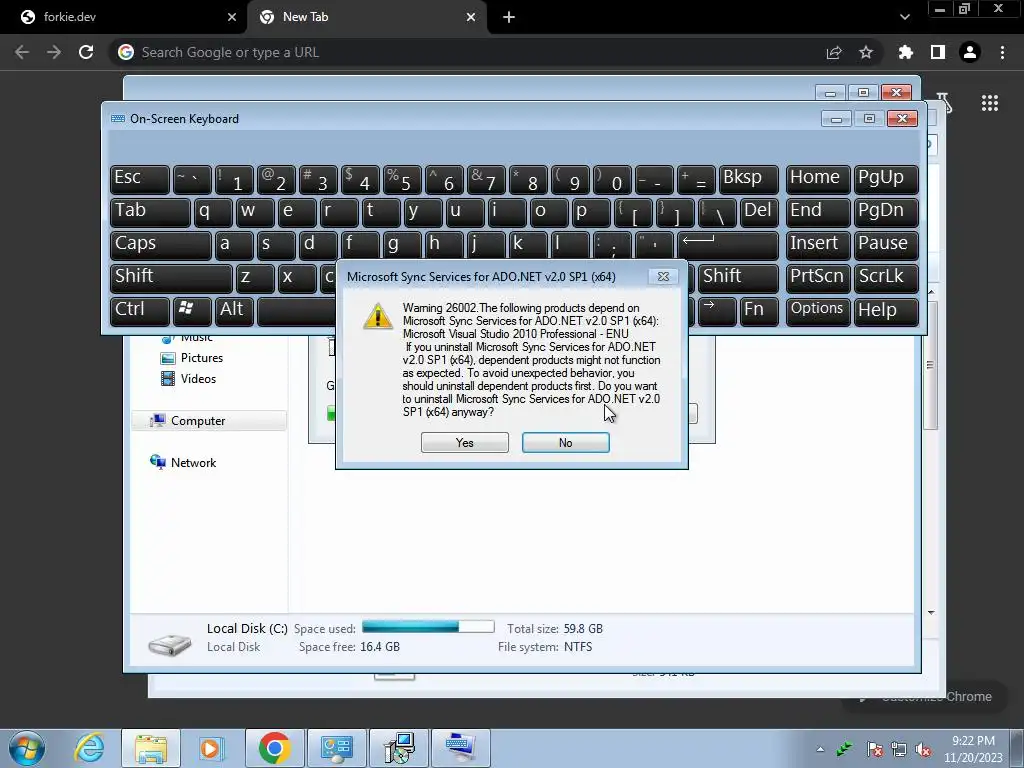1024x768 pixels.
Task: Click the right arrow key on keyboard
Action: (717, 310)
